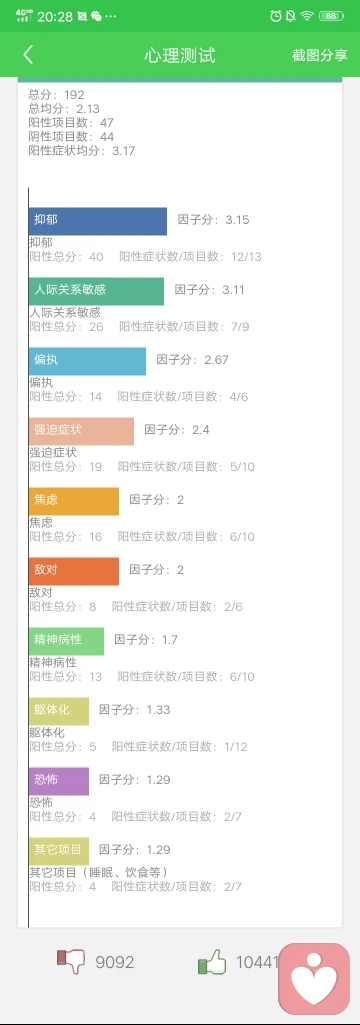Tap the back arrow in header
The height and width of the screenshot is (1025, 360).
coord(27,54)
